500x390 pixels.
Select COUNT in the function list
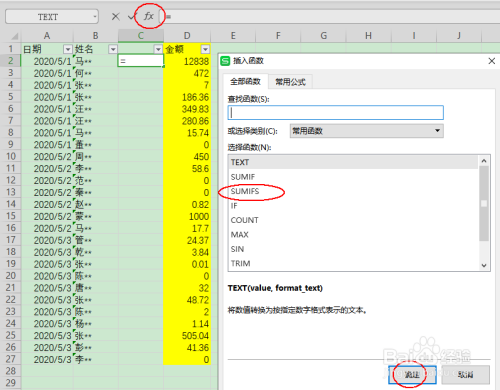coord(353,220)
